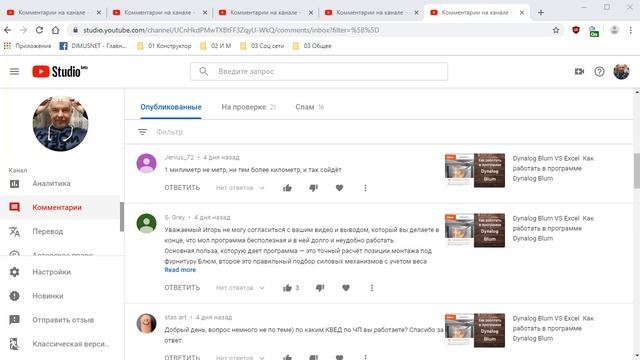The width and height of the screenshot is (640, 360).
Task: Click the Перевод sidebar icon
Action: click(x=14, y=231)
